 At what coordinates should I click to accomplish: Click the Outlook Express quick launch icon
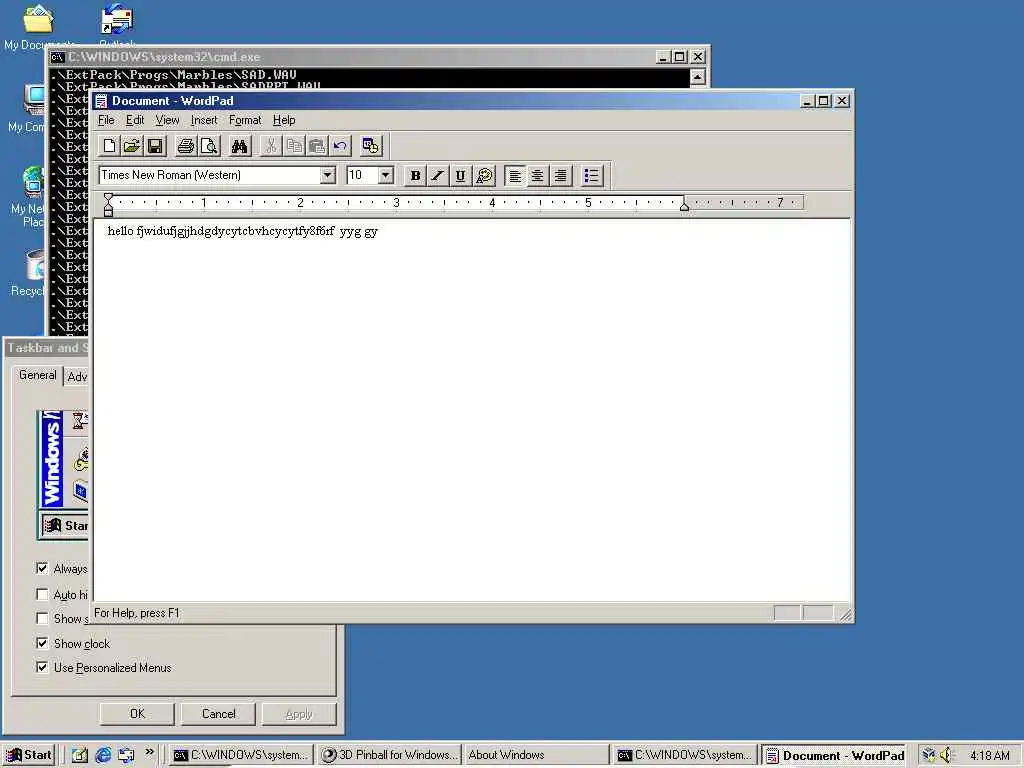[126, 755]
